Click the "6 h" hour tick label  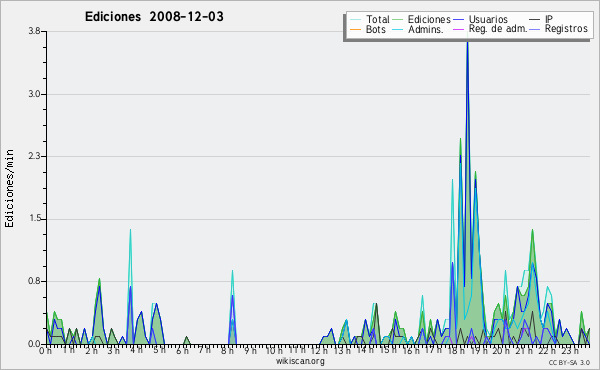pyautogui.click(x=182, y=351)
